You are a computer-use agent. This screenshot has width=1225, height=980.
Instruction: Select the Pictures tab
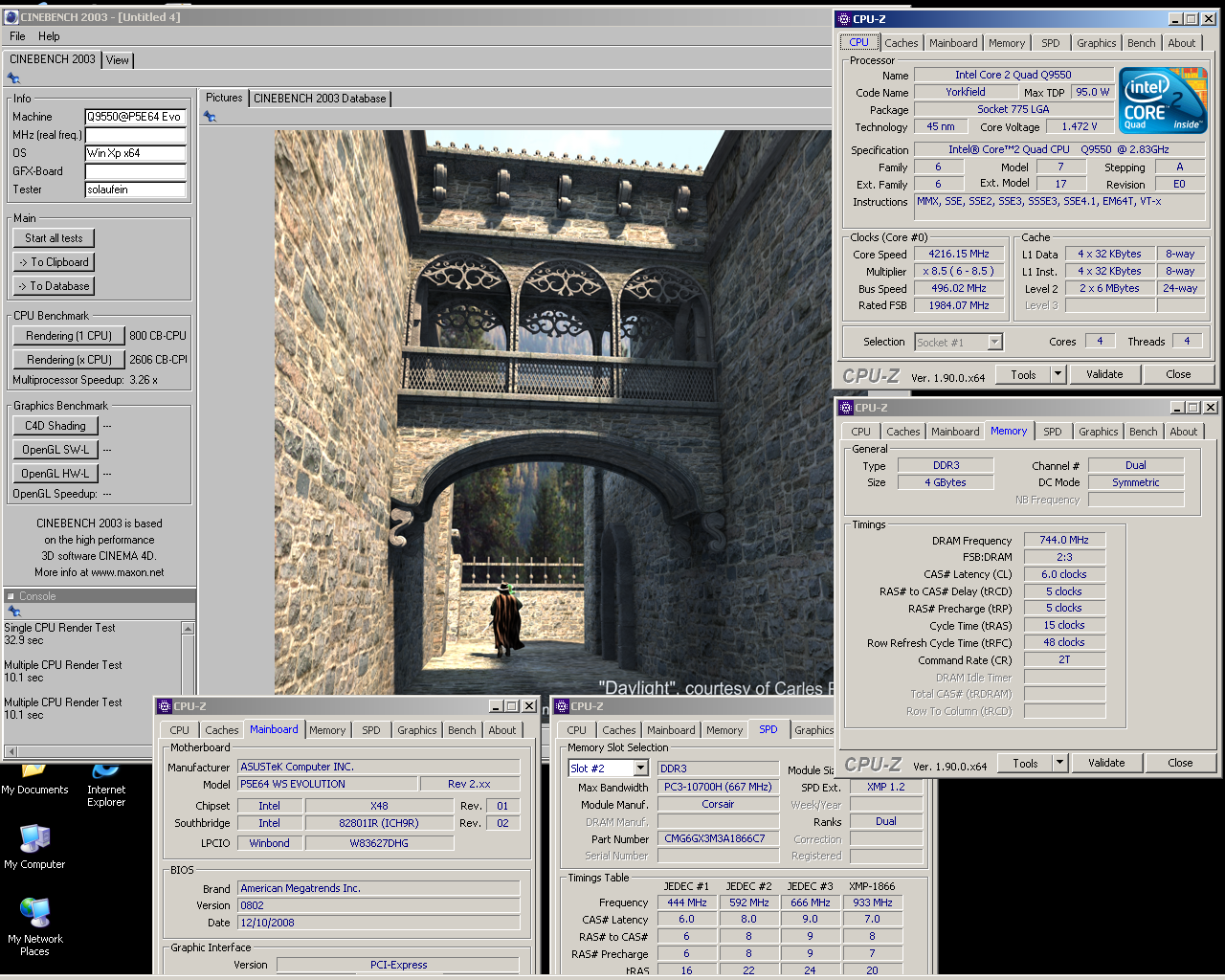point(224,98)
